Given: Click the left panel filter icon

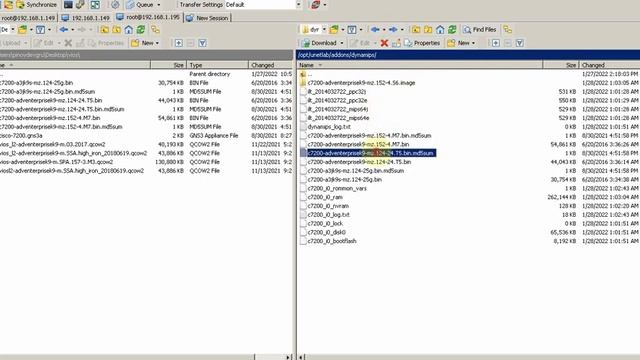Looking at the screenshot, I should pos(40,29).
